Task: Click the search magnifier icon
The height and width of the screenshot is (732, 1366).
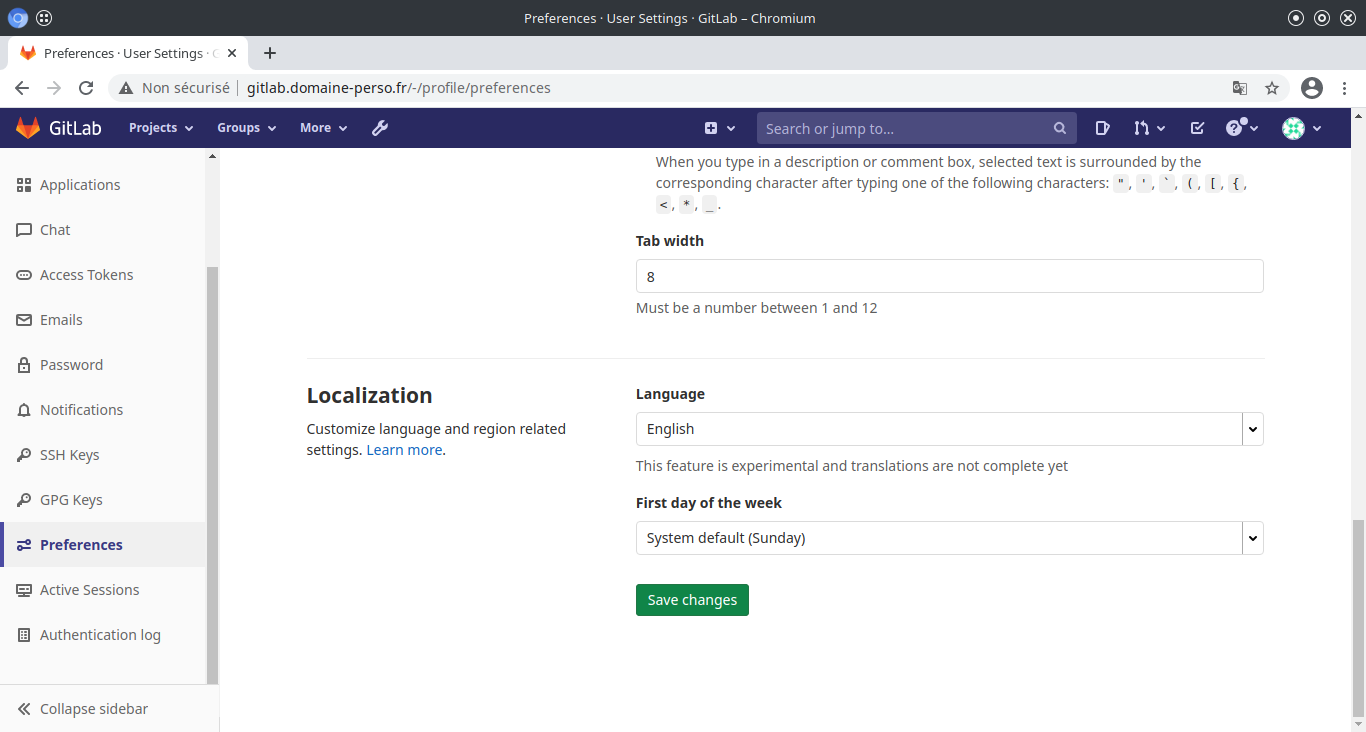Action: (1060, 128)
